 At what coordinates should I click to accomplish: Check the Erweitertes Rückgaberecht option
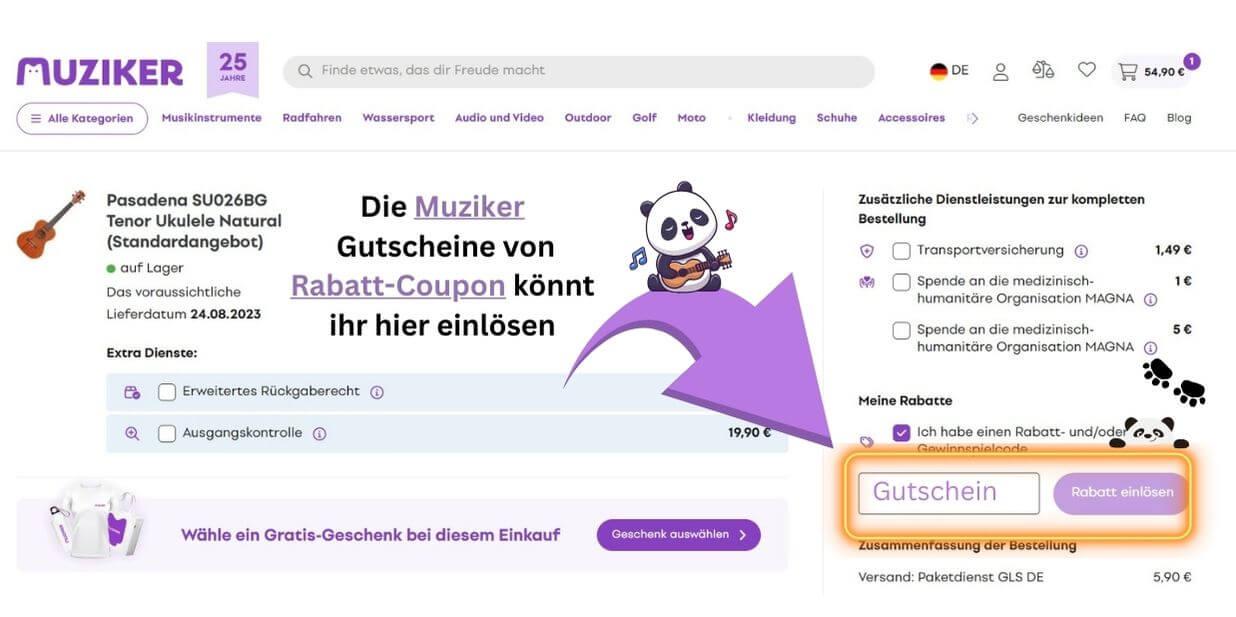tap(167, 392)
